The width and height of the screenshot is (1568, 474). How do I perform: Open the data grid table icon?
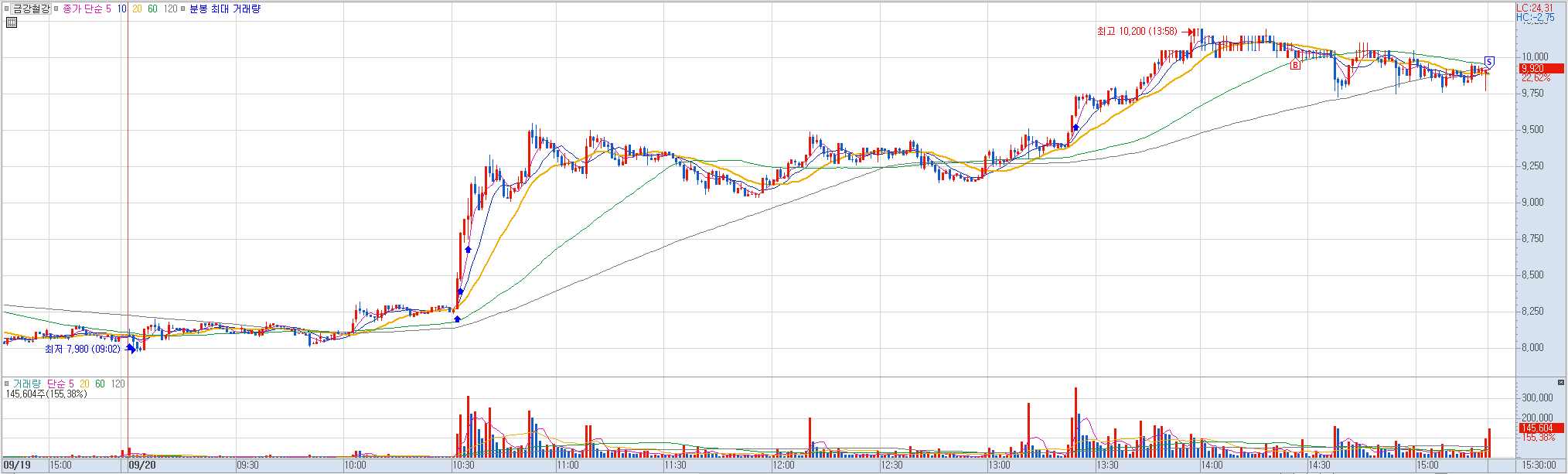[11, 22]
